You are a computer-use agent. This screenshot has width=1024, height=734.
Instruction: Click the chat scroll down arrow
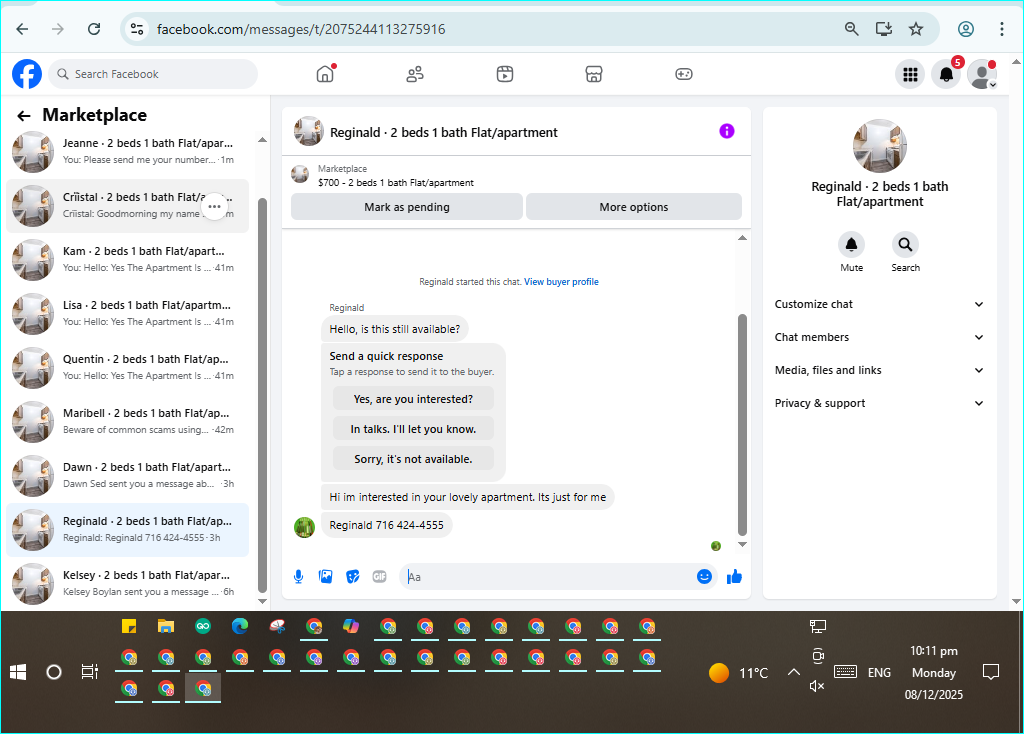tap(742, 545)
